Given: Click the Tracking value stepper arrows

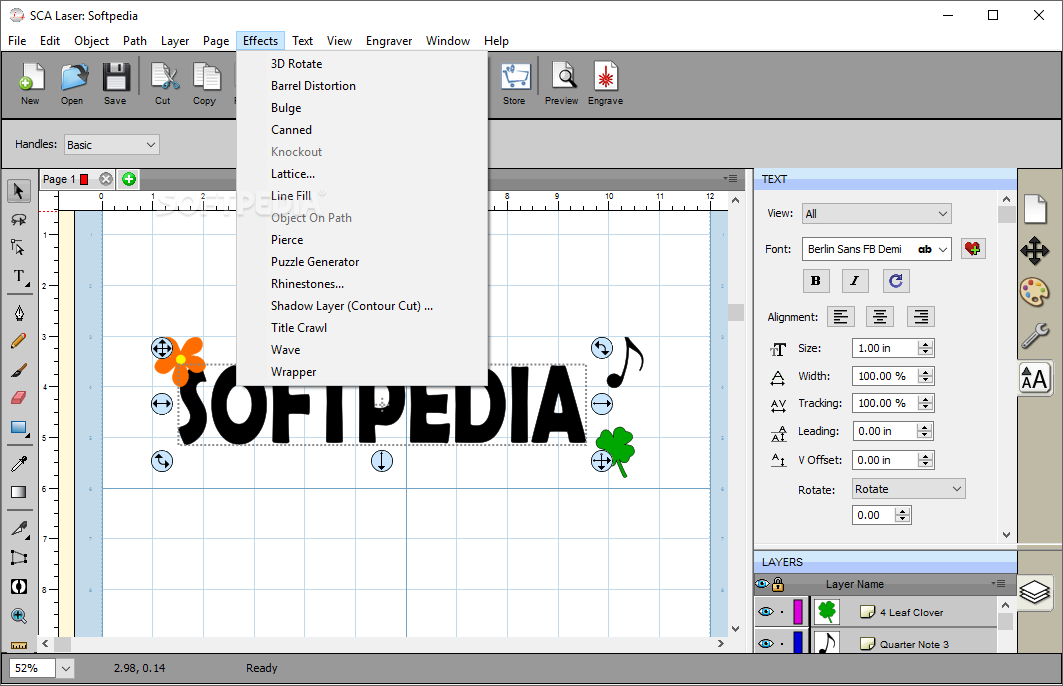Looking at the screenshot, I should coord(926,403).
